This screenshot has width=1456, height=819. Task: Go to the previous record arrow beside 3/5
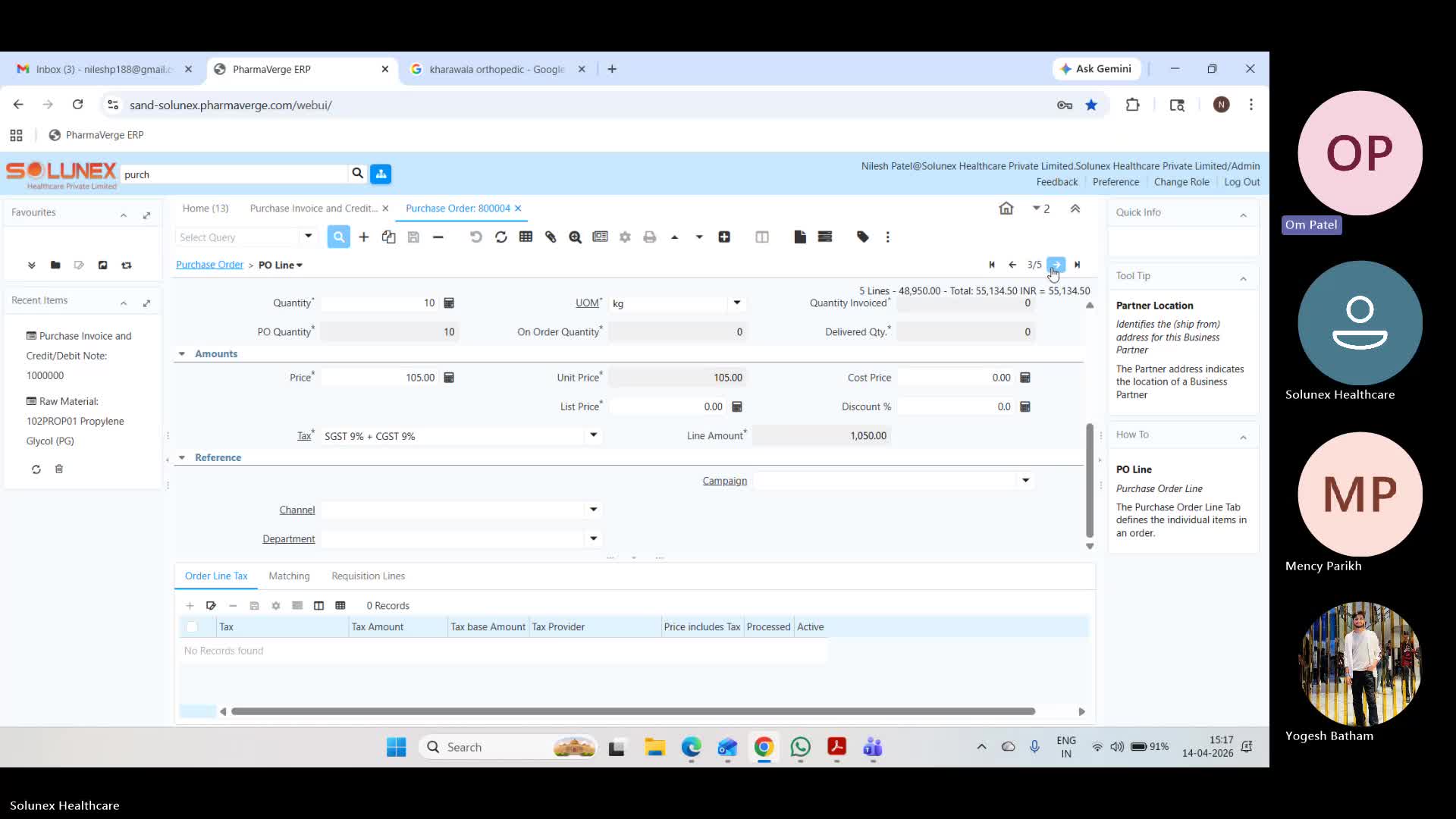pyautogui.click(x=1012, y=265)
